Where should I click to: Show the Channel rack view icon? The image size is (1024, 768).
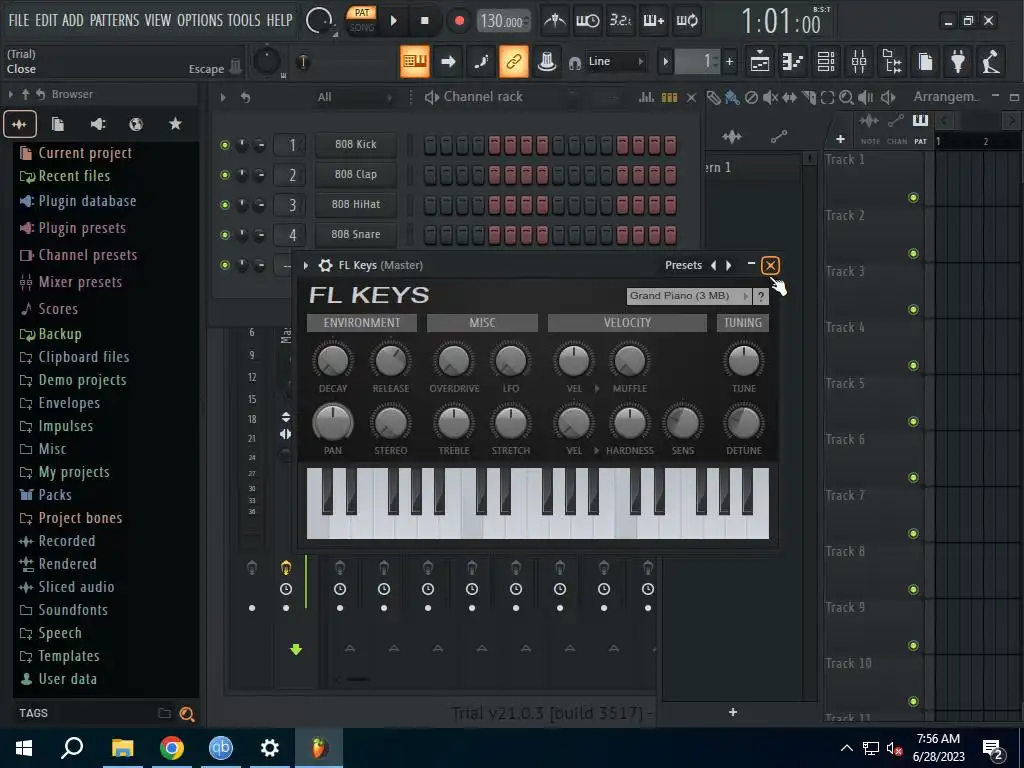pyautogui.click(x=825, y=62)
